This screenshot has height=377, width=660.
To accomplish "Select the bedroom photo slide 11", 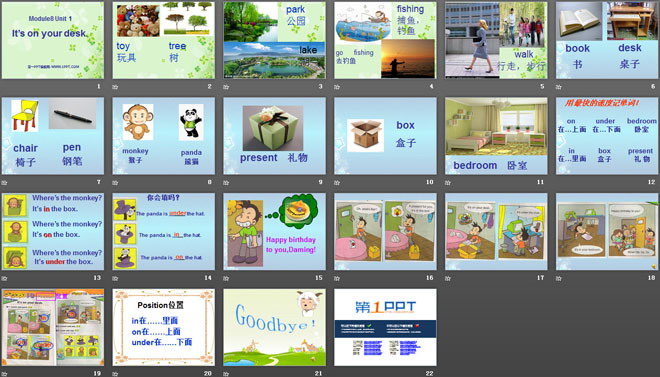I will coord(496,136).
